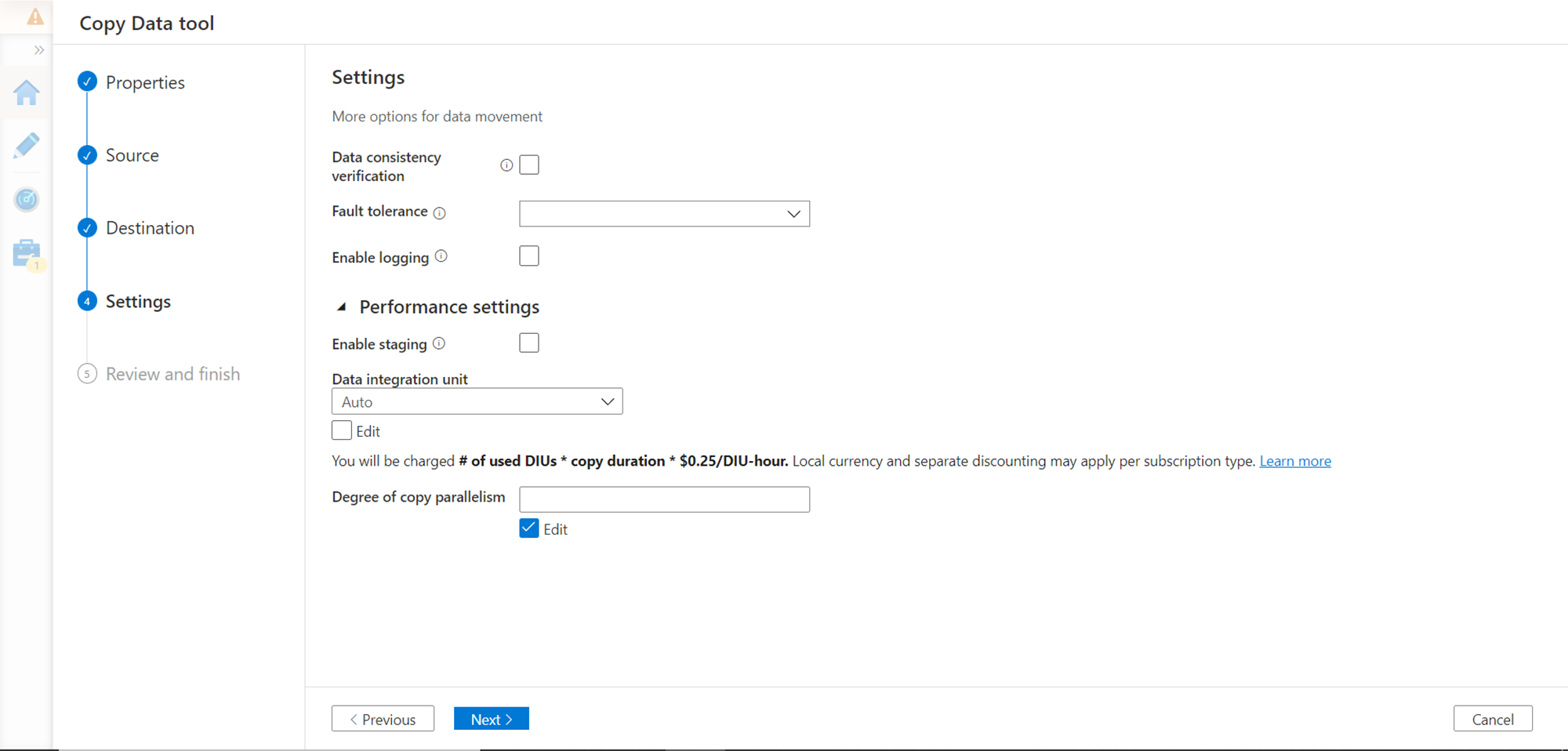Focus the Degree of copy parallelism field
1568x751 pixels.
point(664,499)
